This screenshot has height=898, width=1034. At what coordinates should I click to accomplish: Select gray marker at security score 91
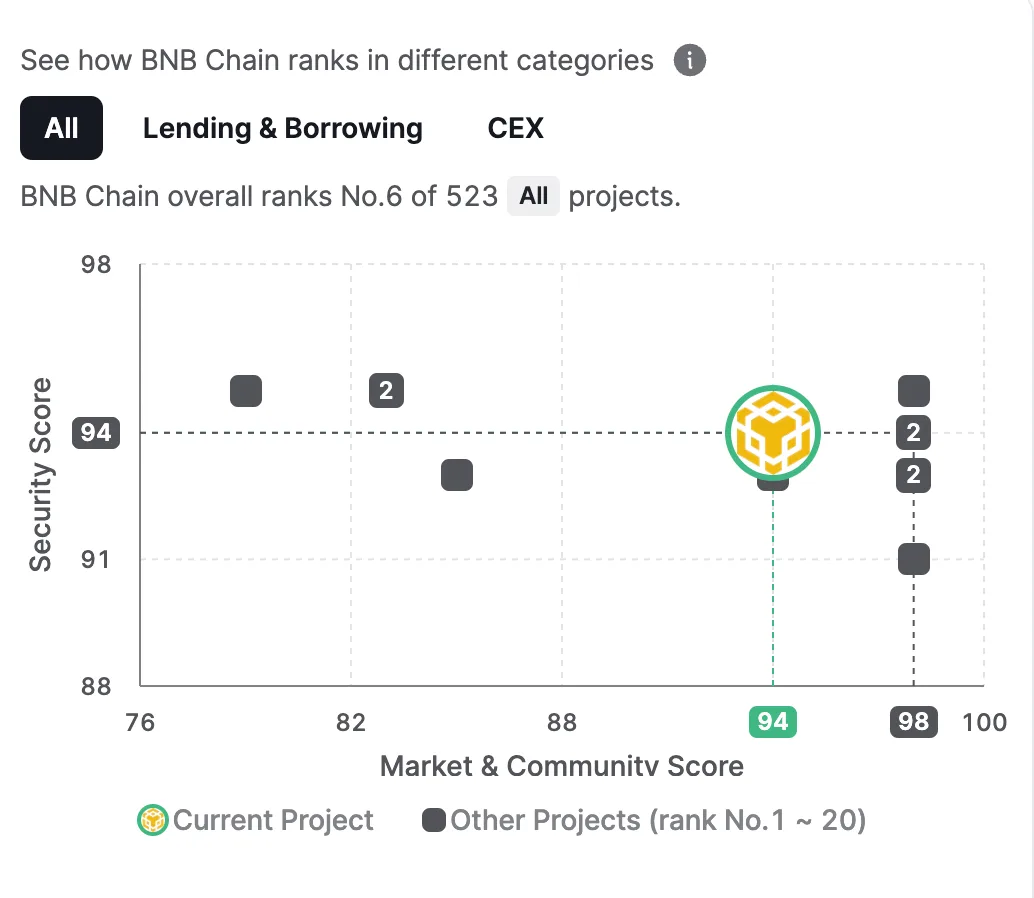[x=914, y=559]
